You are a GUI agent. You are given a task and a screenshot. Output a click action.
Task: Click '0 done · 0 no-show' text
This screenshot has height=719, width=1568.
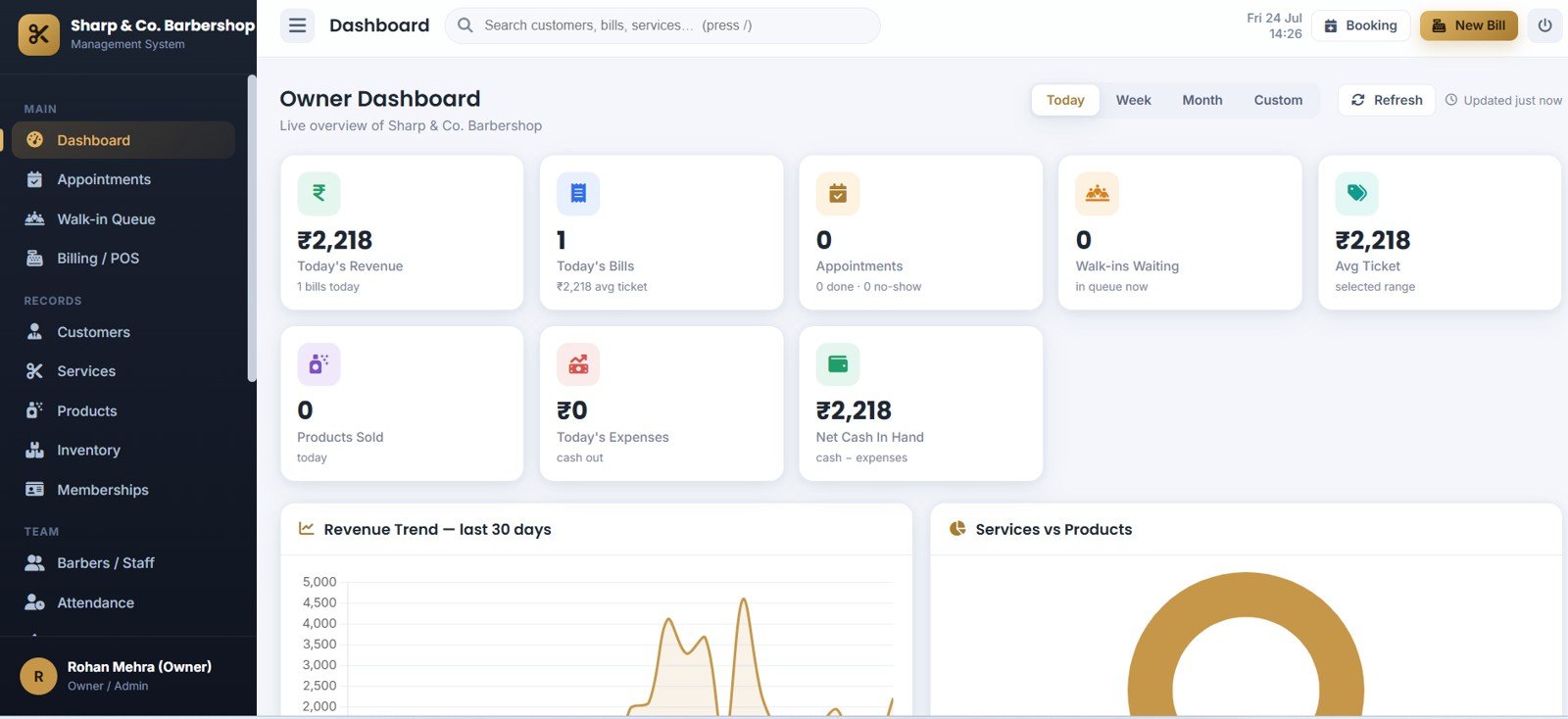pos(868,287)
